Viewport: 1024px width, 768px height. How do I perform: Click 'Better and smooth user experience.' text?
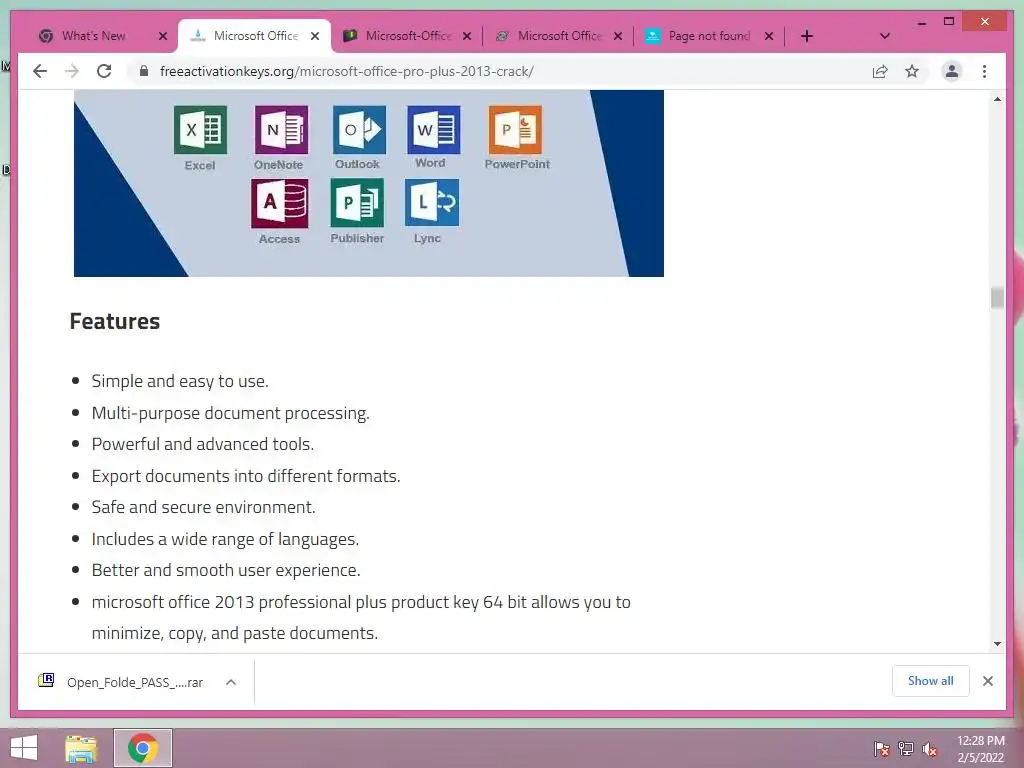pyautogui.click(x=226, y=570)
